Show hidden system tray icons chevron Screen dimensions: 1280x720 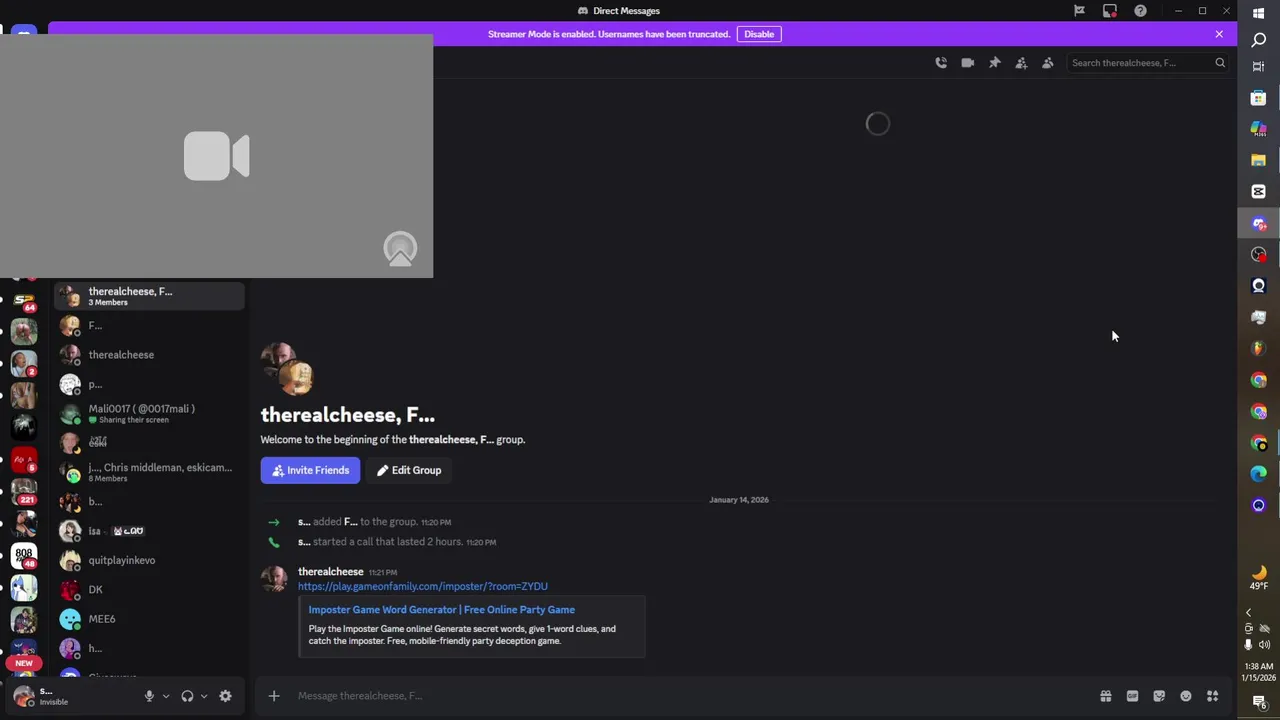[1248, 612]
